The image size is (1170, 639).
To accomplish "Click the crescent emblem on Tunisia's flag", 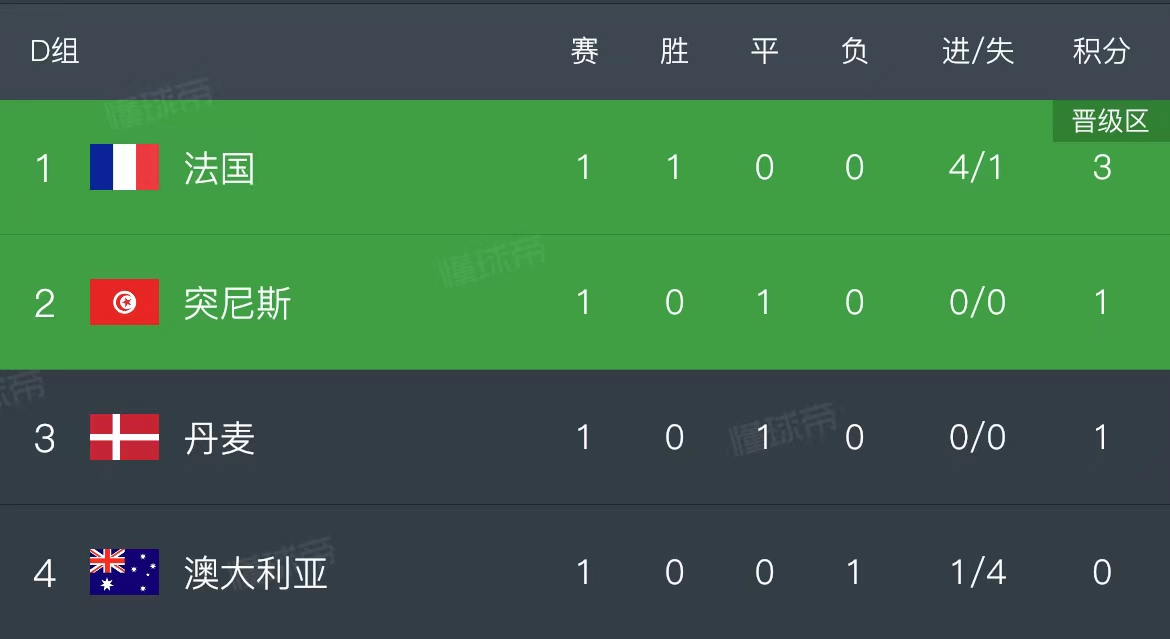I will [x=124, y=303].
